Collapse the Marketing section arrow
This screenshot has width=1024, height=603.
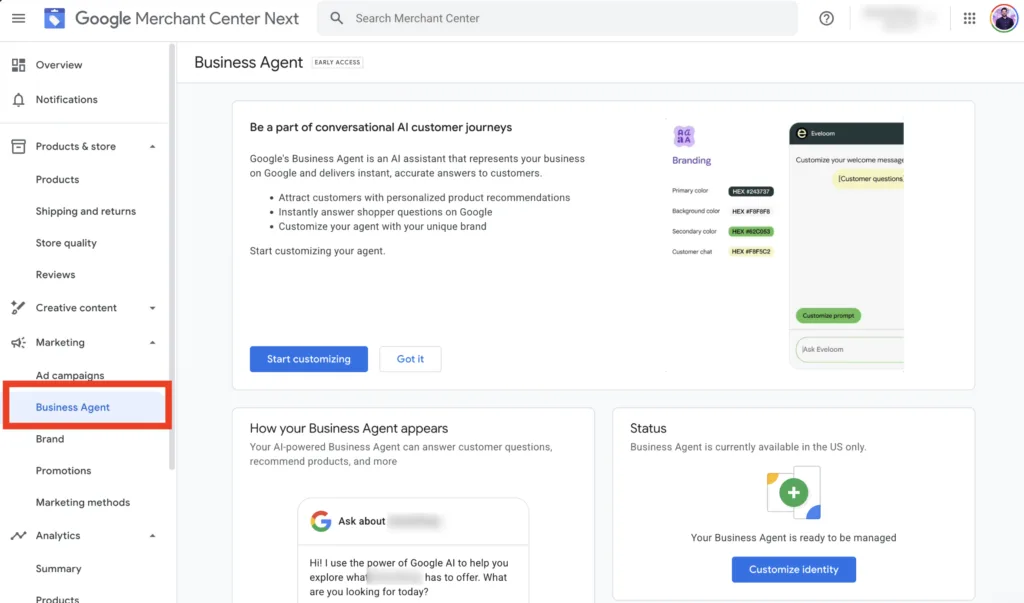(x=152, y=342)
